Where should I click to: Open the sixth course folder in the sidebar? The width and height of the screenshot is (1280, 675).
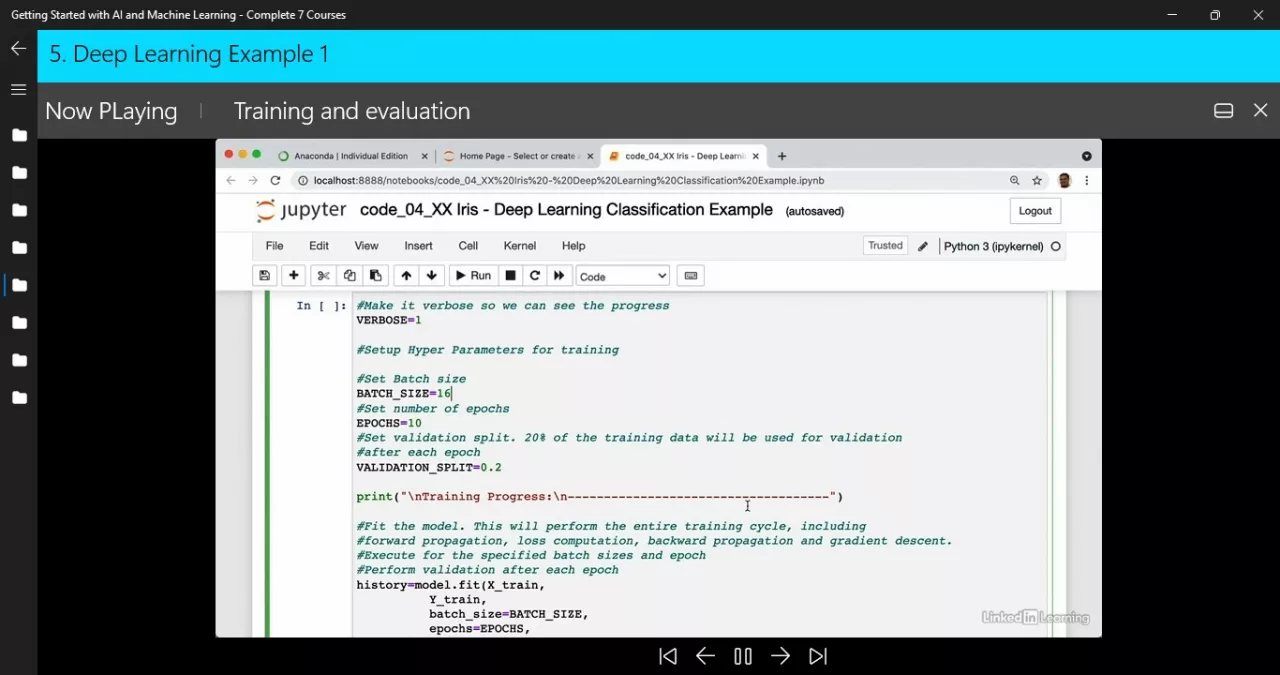(x=19, y=323)
